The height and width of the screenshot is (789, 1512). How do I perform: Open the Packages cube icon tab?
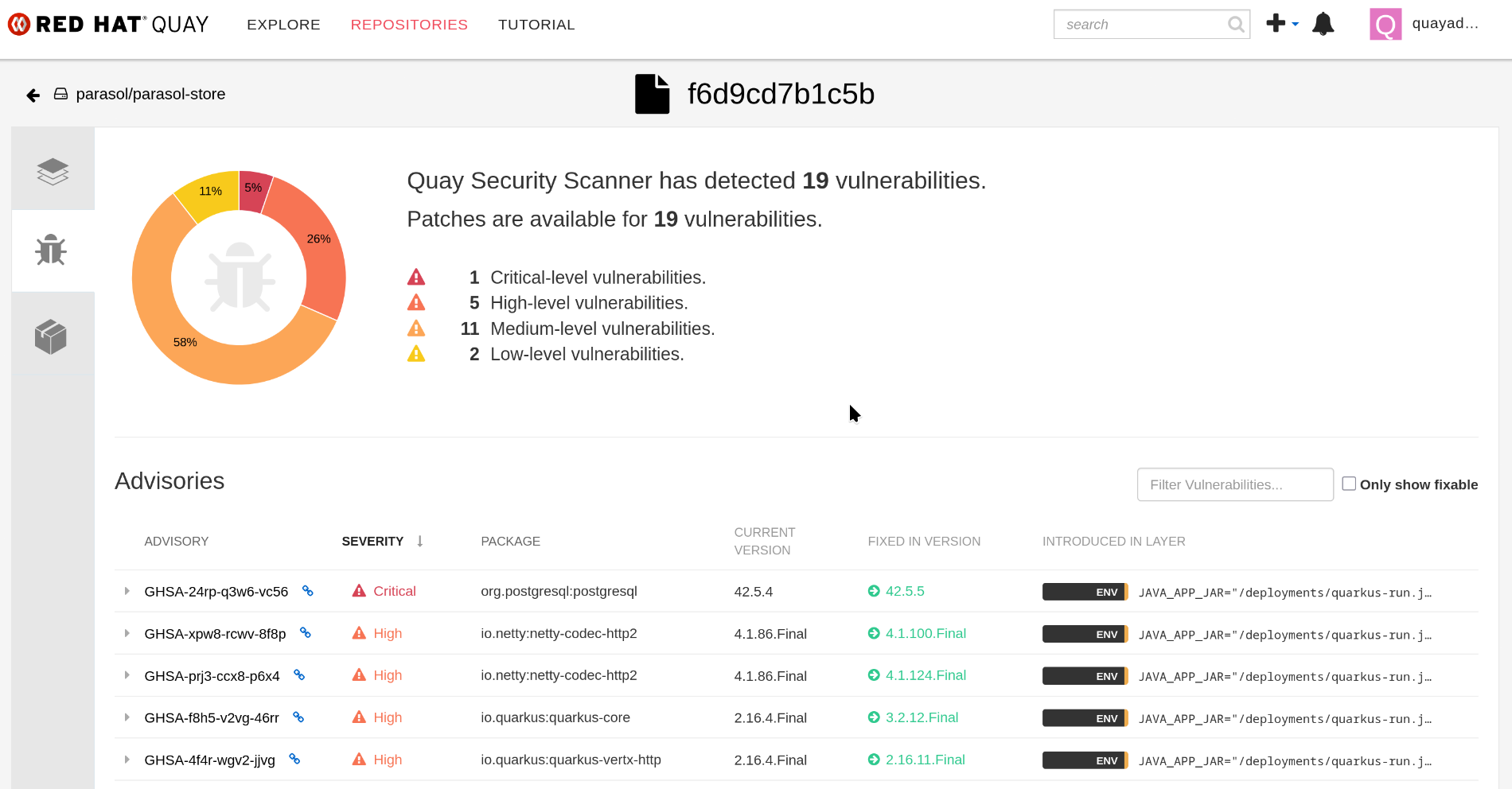coord(51,336)
